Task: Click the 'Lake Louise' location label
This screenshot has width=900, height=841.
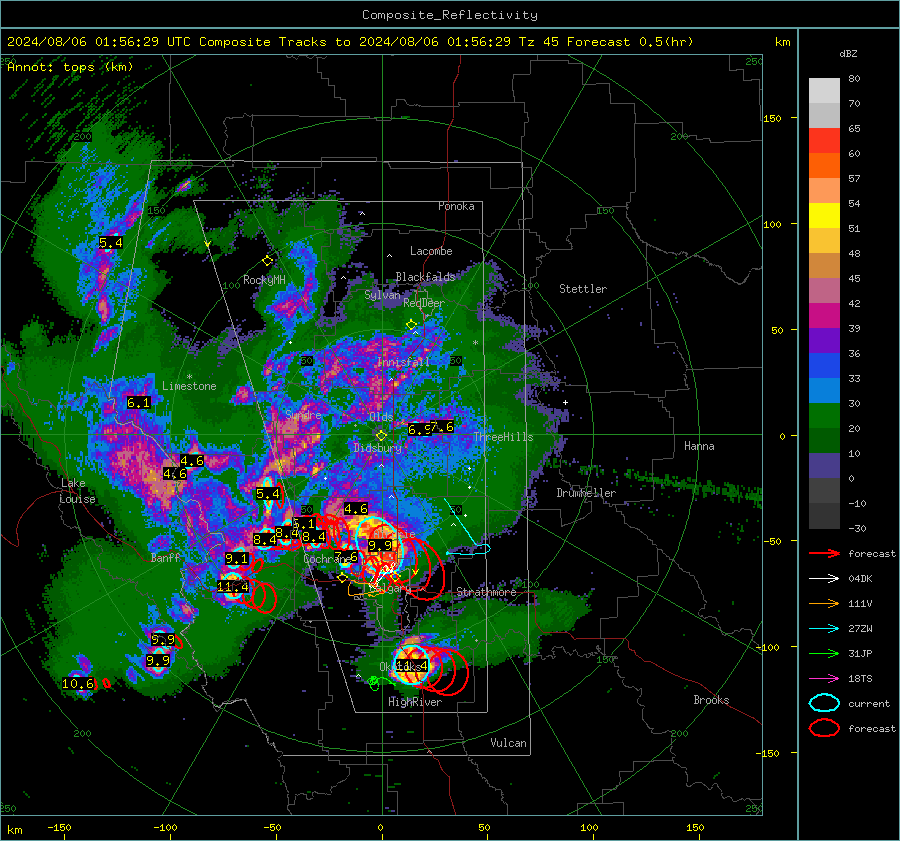Action: [x=77, y=491]
